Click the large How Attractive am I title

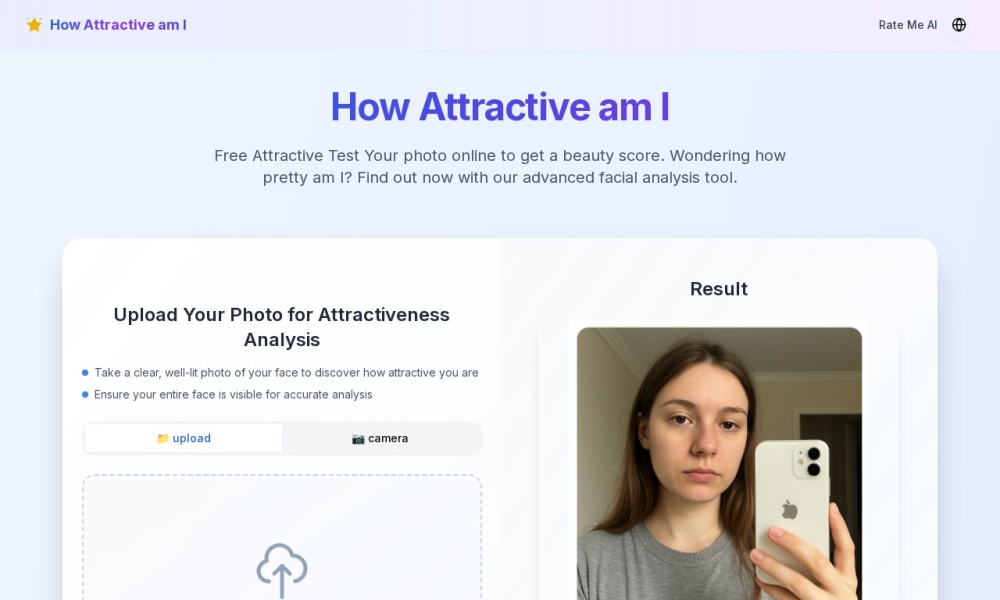500,106
